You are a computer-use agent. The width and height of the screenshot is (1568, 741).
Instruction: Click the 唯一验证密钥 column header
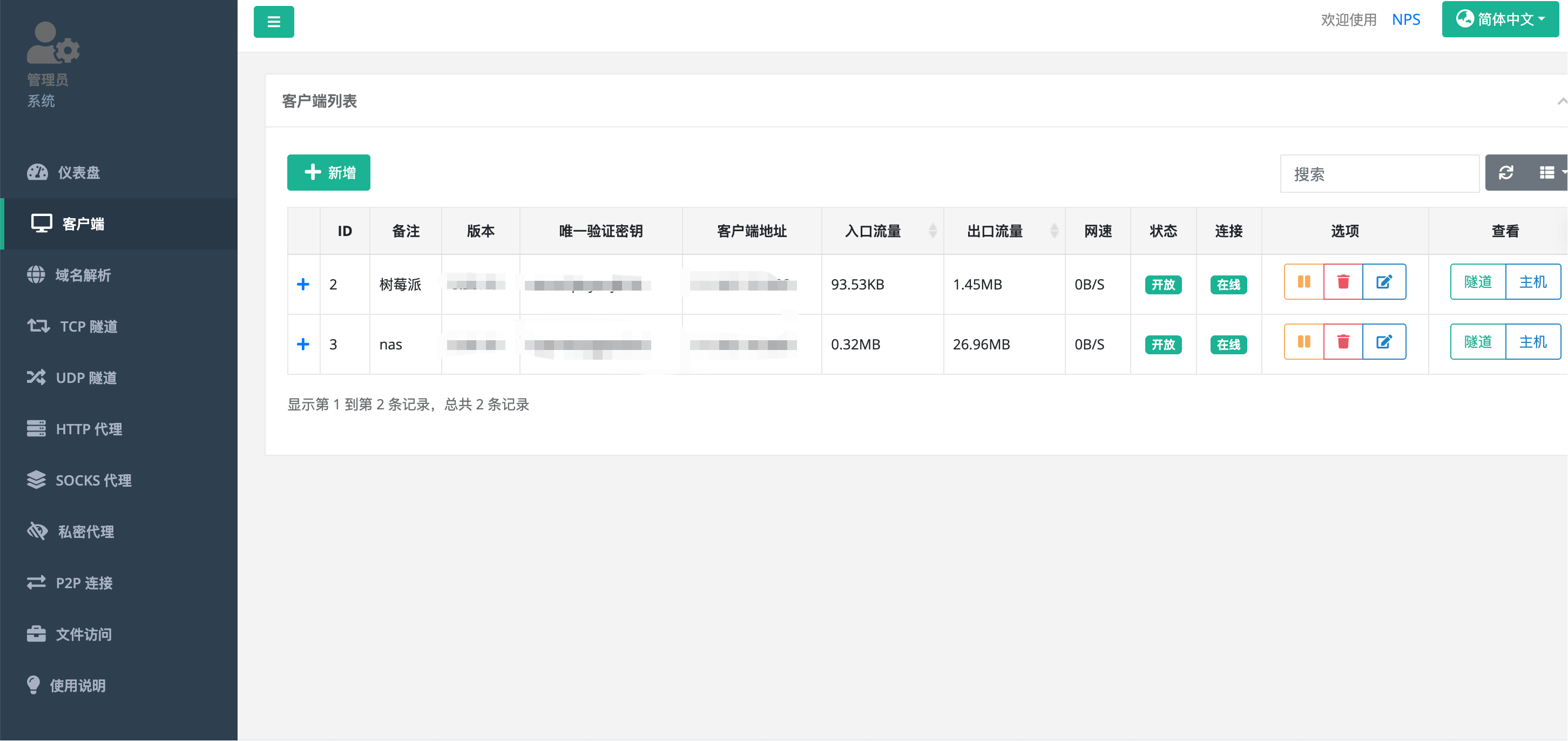[601, 231]
